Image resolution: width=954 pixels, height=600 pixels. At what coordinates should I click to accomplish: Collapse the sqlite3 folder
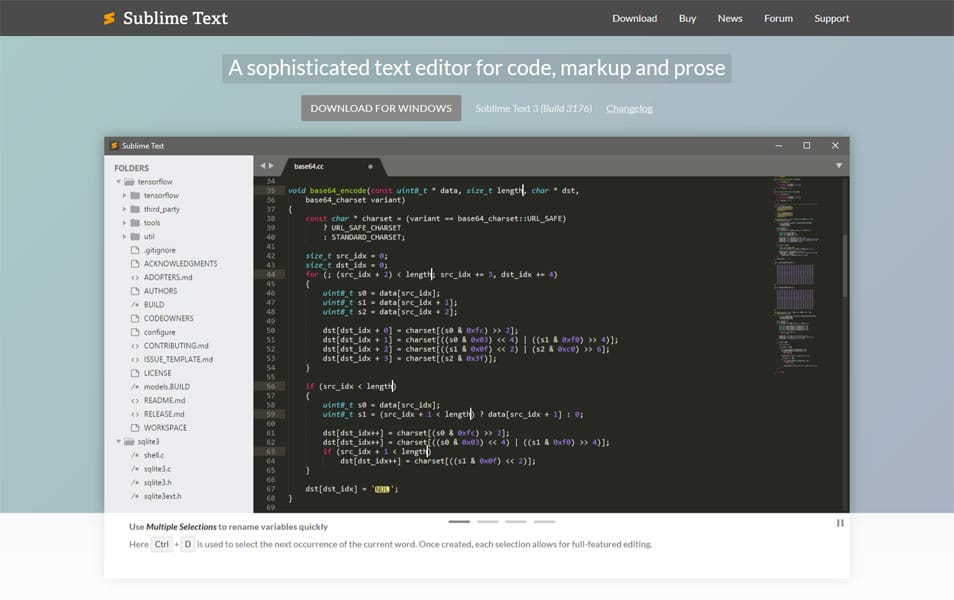(x=117, y=440)
